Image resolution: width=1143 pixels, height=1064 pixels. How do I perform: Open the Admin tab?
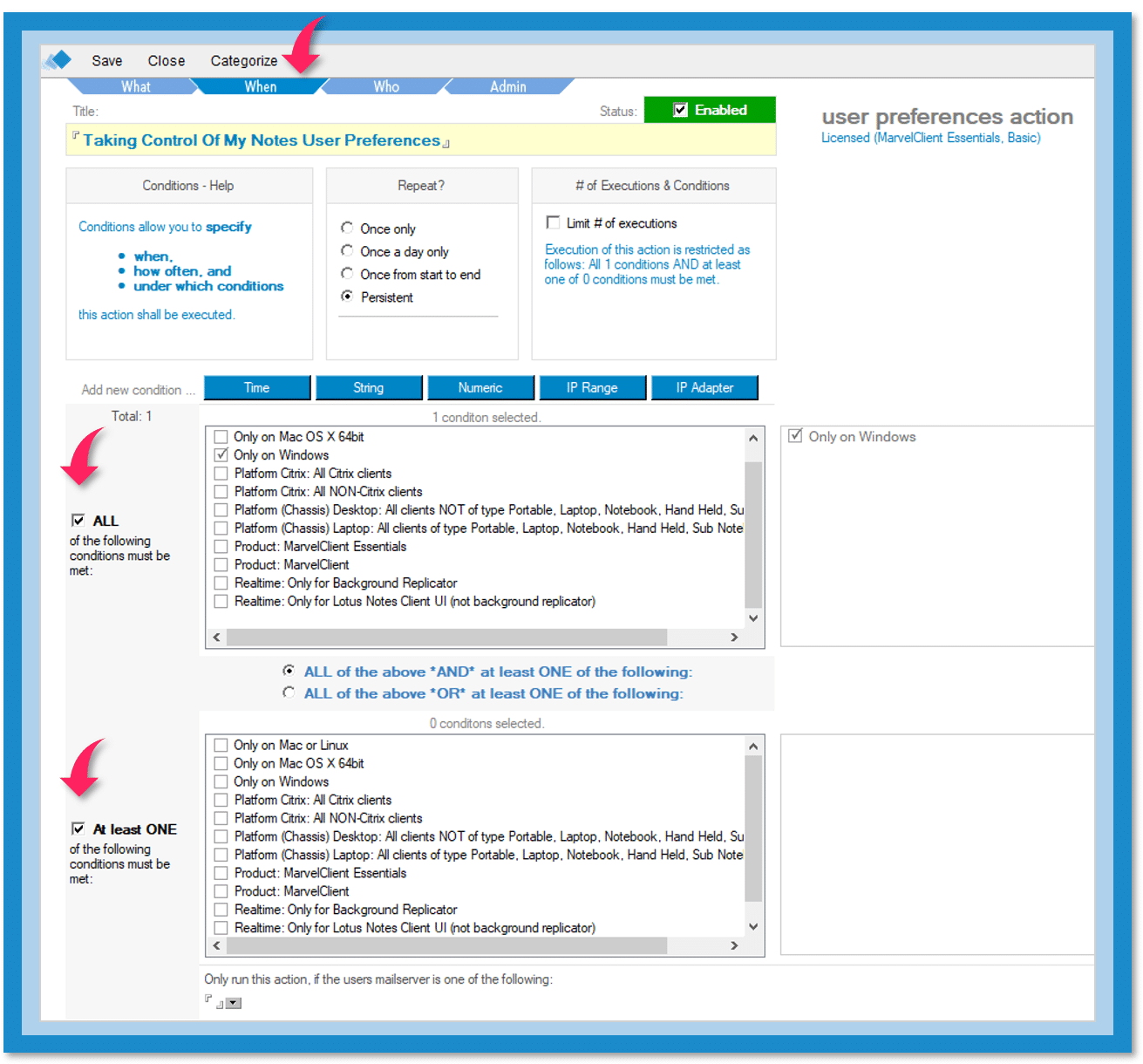507,86
